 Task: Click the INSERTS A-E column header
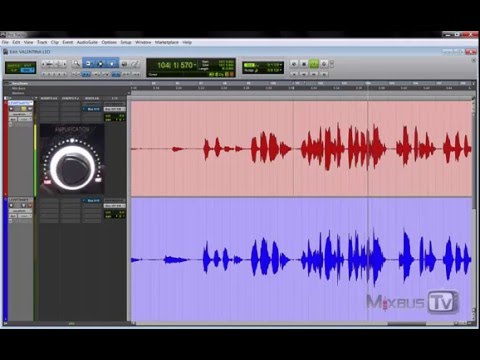(49, 98)
